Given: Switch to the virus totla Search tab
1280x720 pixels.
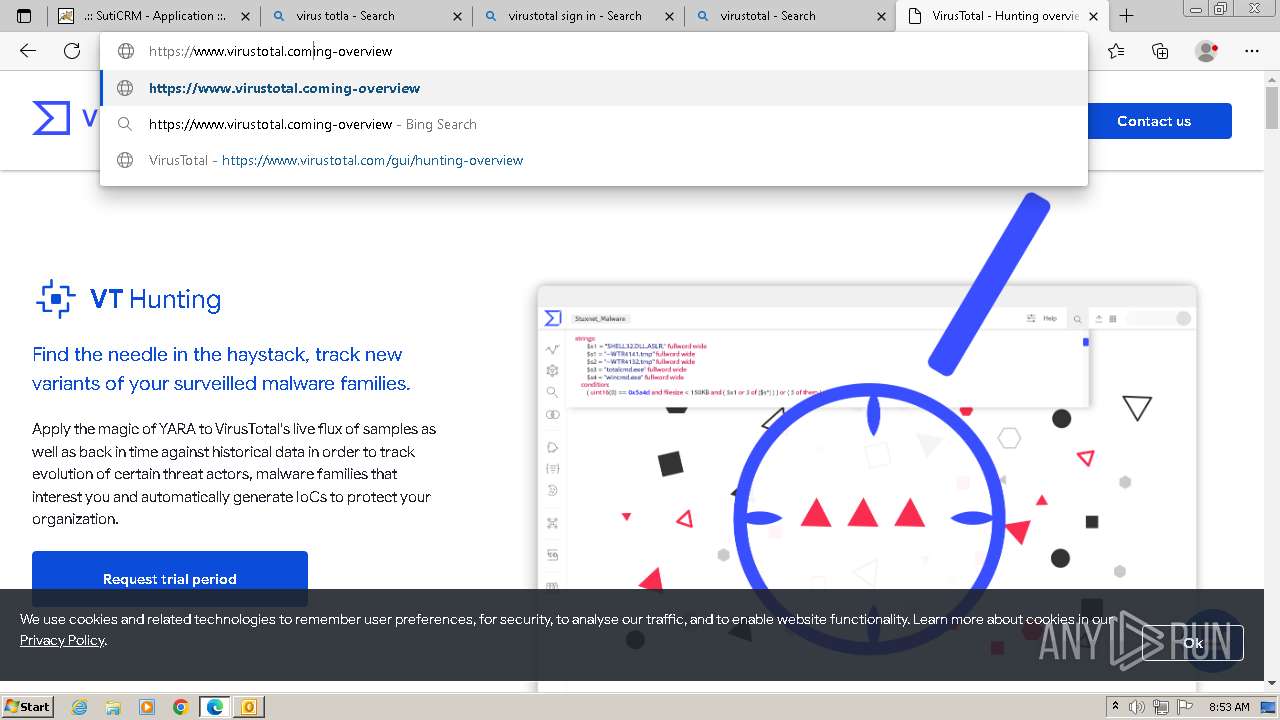Looking at the screenshot, I should (x=366, y=16).
